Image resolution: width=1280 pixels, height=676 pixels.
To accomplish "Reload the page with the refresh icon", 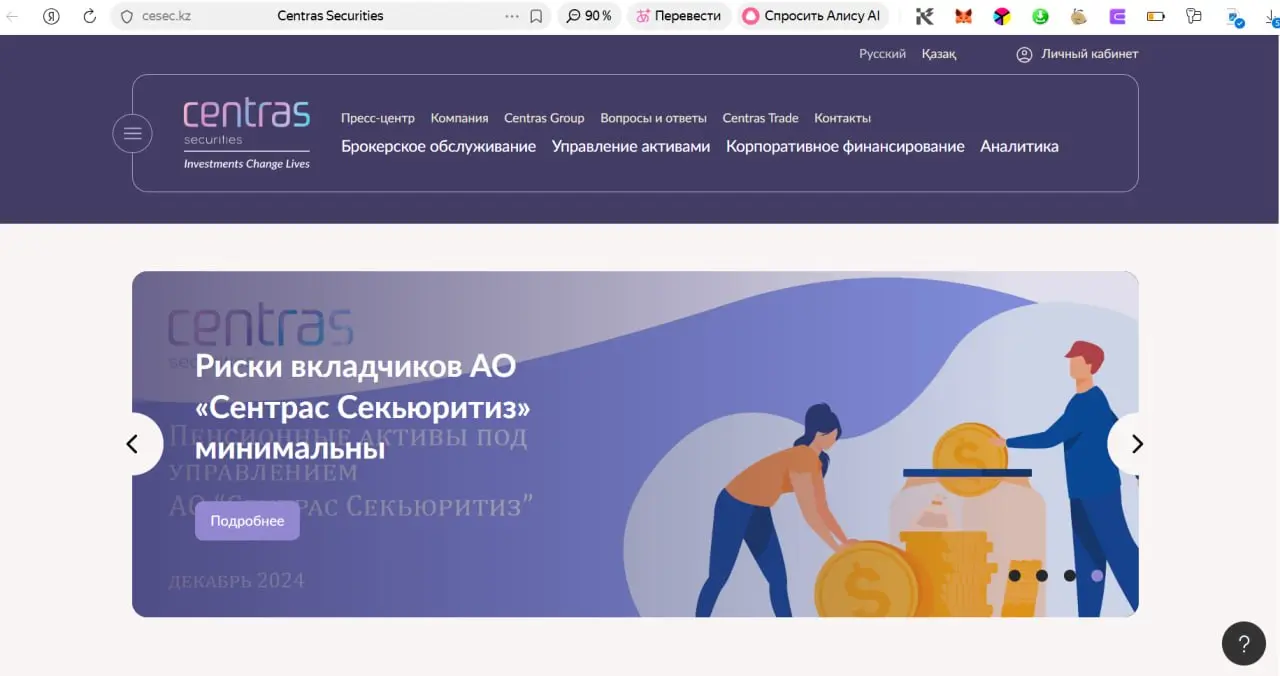I will pyautogui.click(x=89, y=16).
